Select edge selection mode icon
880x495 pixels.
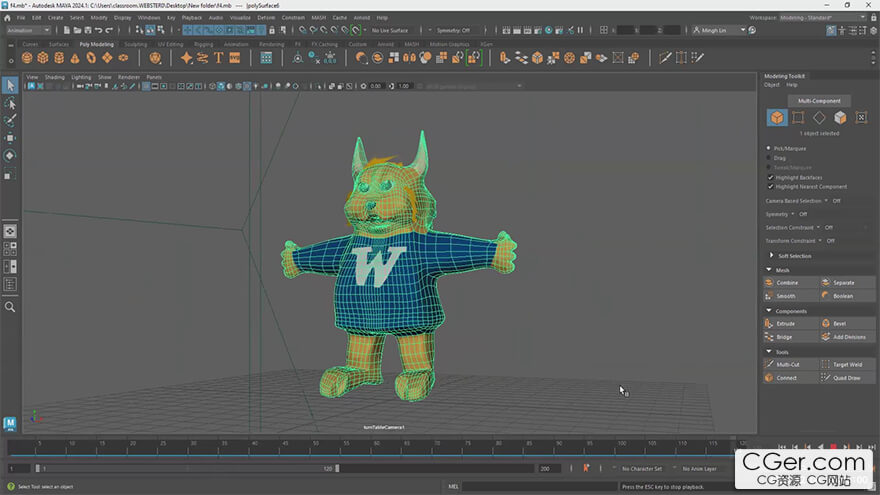point(819,117)
